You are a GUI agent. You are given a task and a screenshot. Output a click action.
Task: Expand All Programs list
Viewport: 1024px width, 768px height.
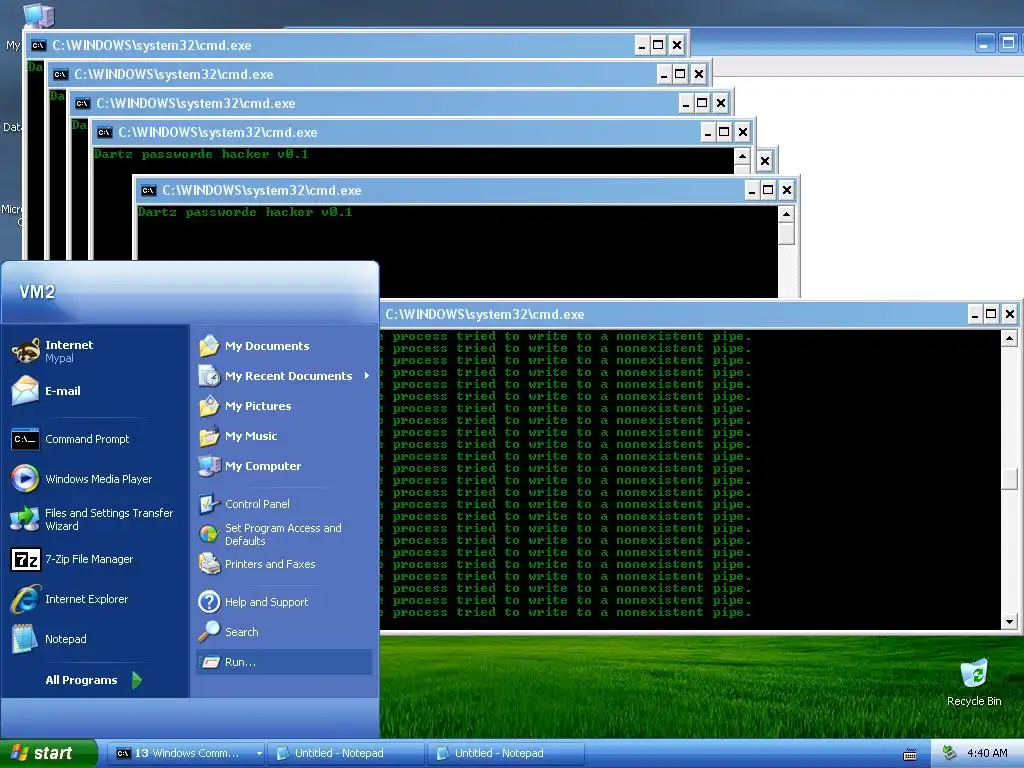(x=93, y=680)
